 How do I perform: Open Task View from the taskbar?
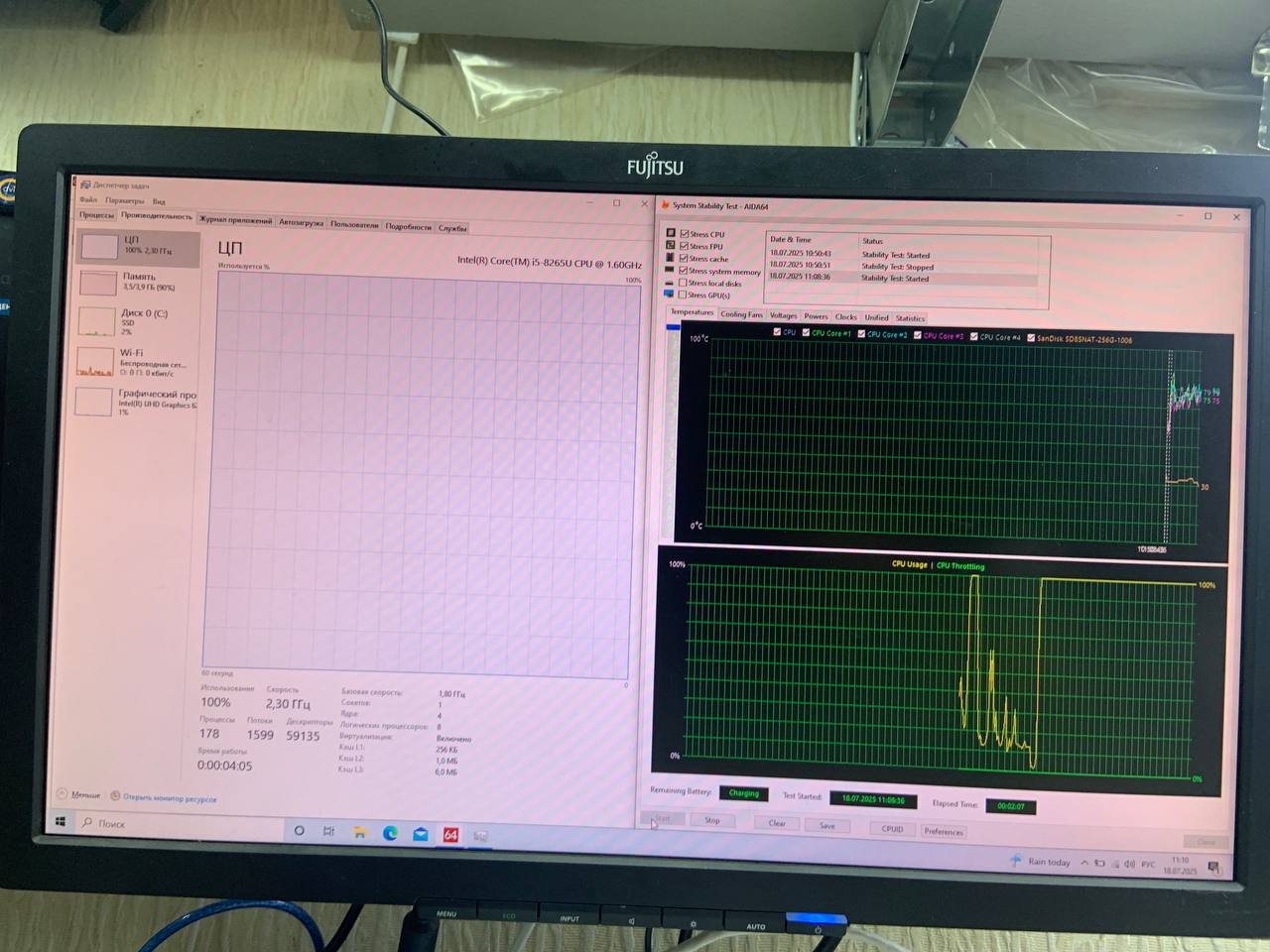[x=328, y=831]
